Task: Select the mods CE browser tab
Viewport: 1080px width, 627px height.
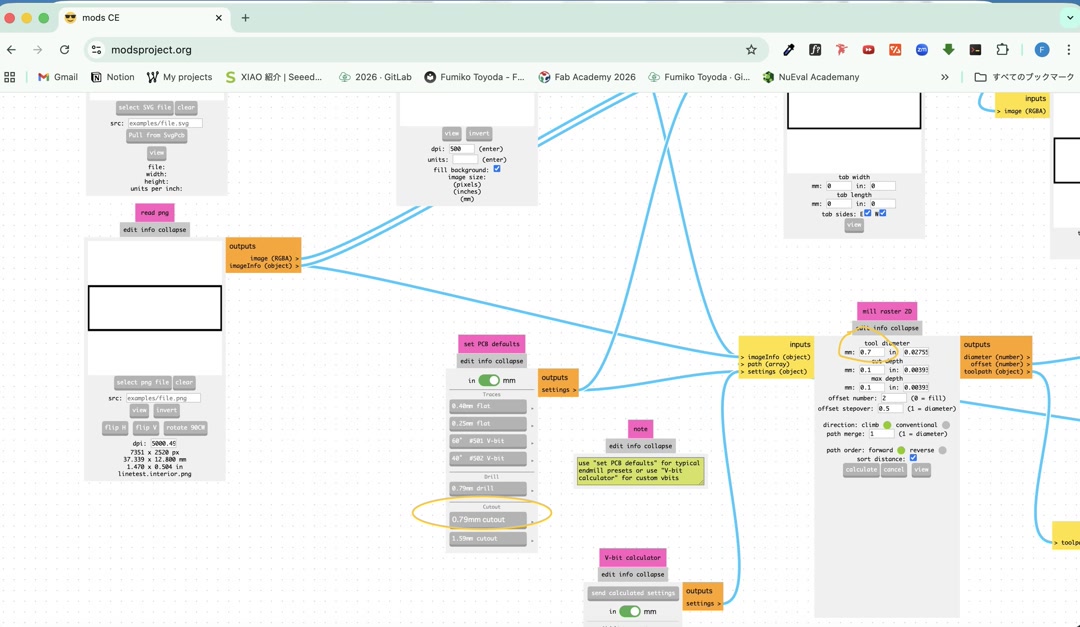Action: [143, 18]
